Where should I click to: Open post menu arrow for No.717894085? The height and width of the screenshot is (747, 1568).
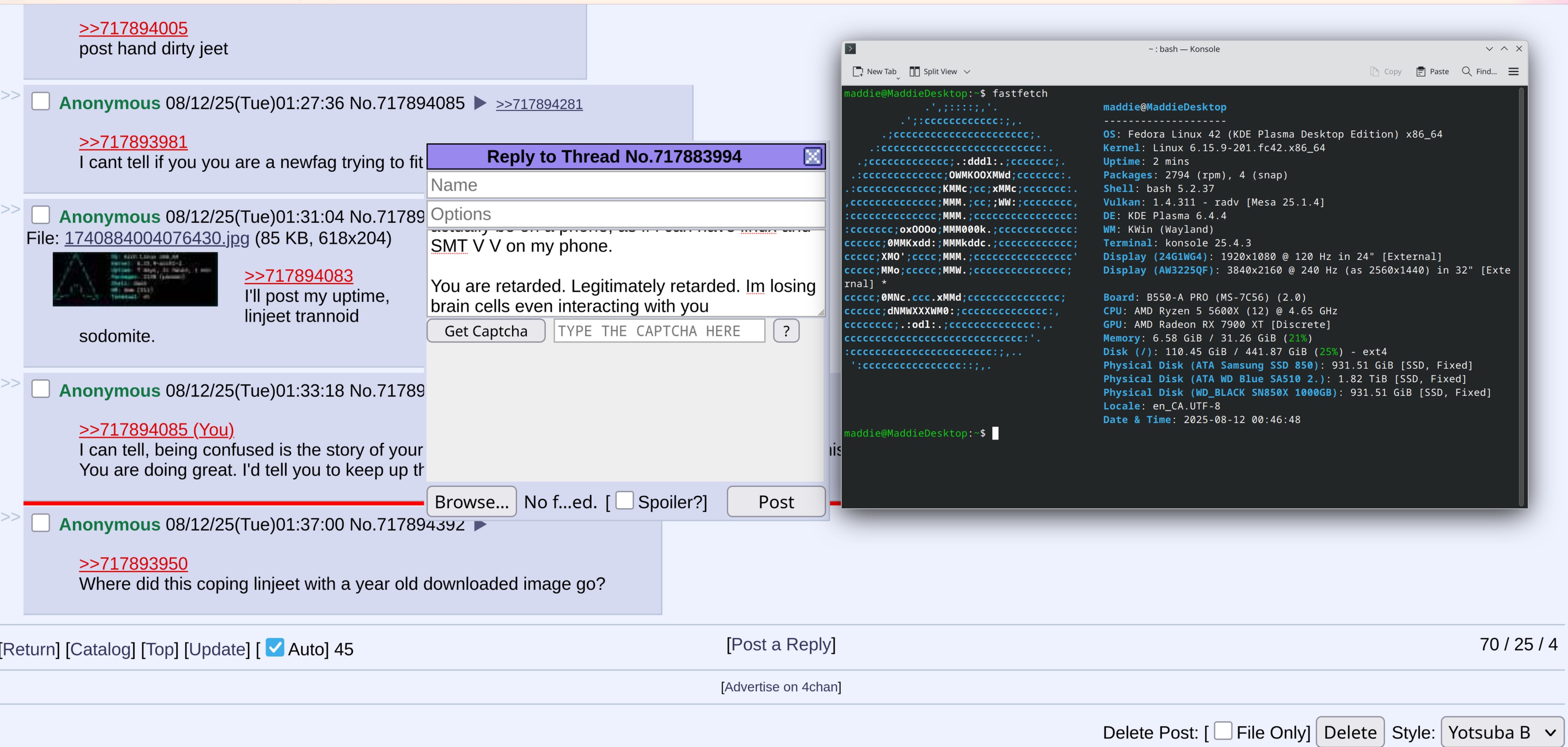pyautogui.click(x=479, y=103)
